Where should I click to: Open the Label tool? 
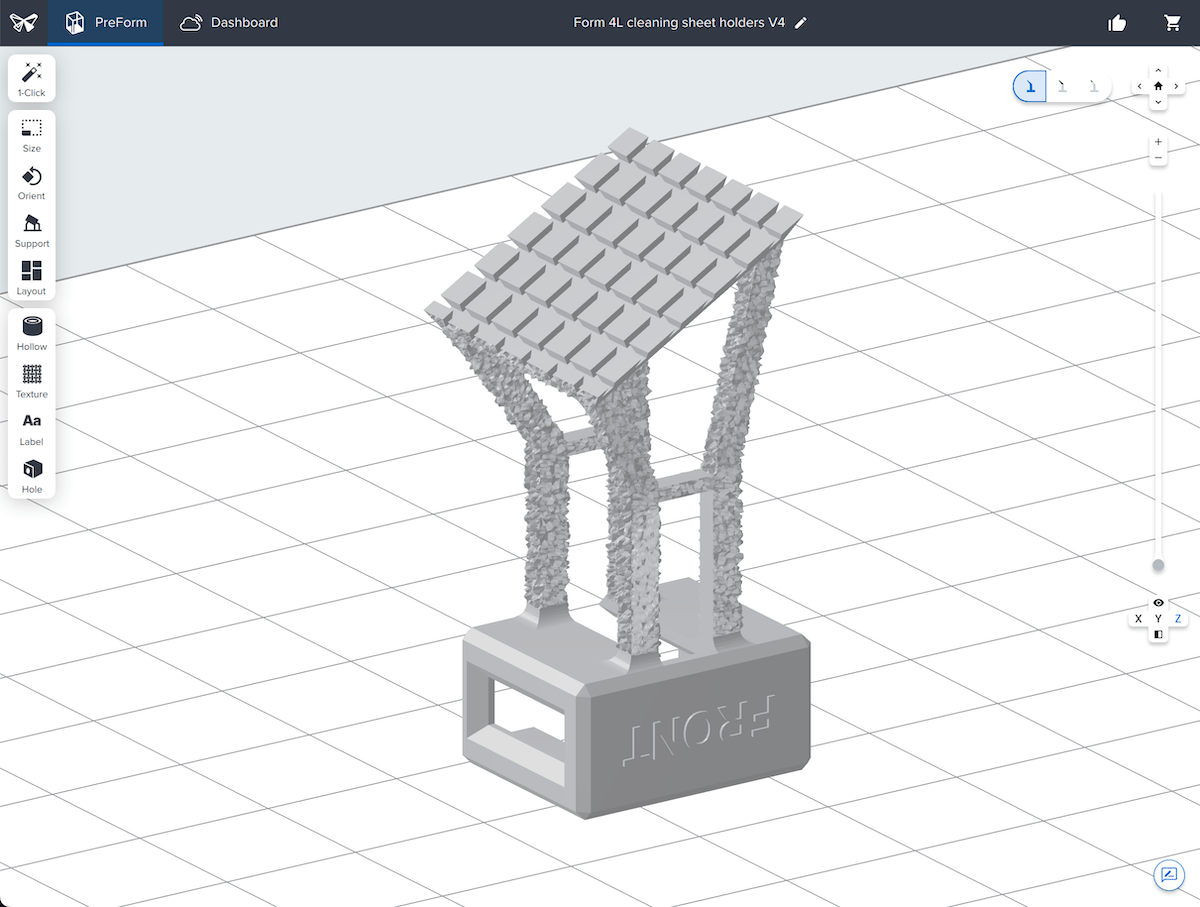click(x=32, y=429)
